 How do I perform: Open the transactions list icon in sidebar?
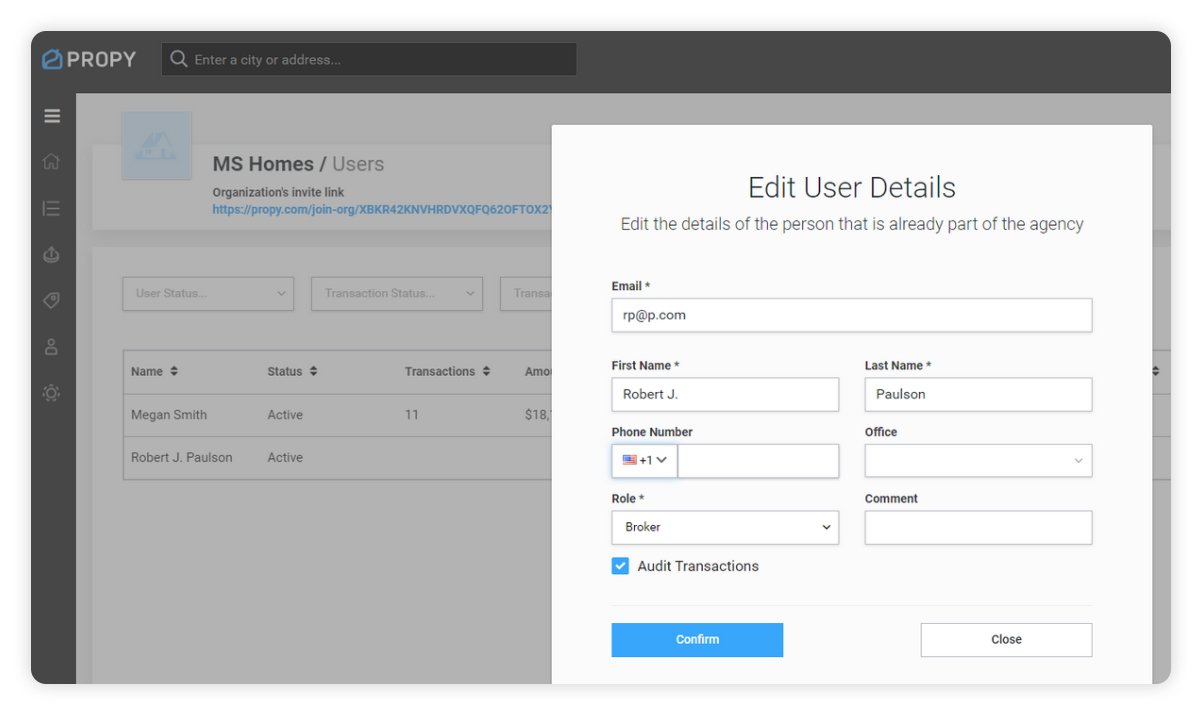tap(52, 207)
